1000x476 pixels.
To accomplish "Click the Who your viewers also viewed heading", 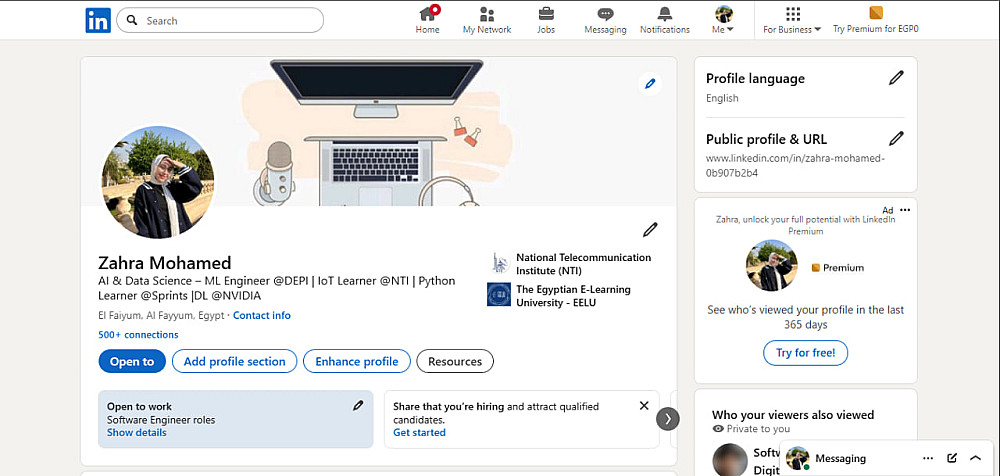I will [x=793, y=415].
